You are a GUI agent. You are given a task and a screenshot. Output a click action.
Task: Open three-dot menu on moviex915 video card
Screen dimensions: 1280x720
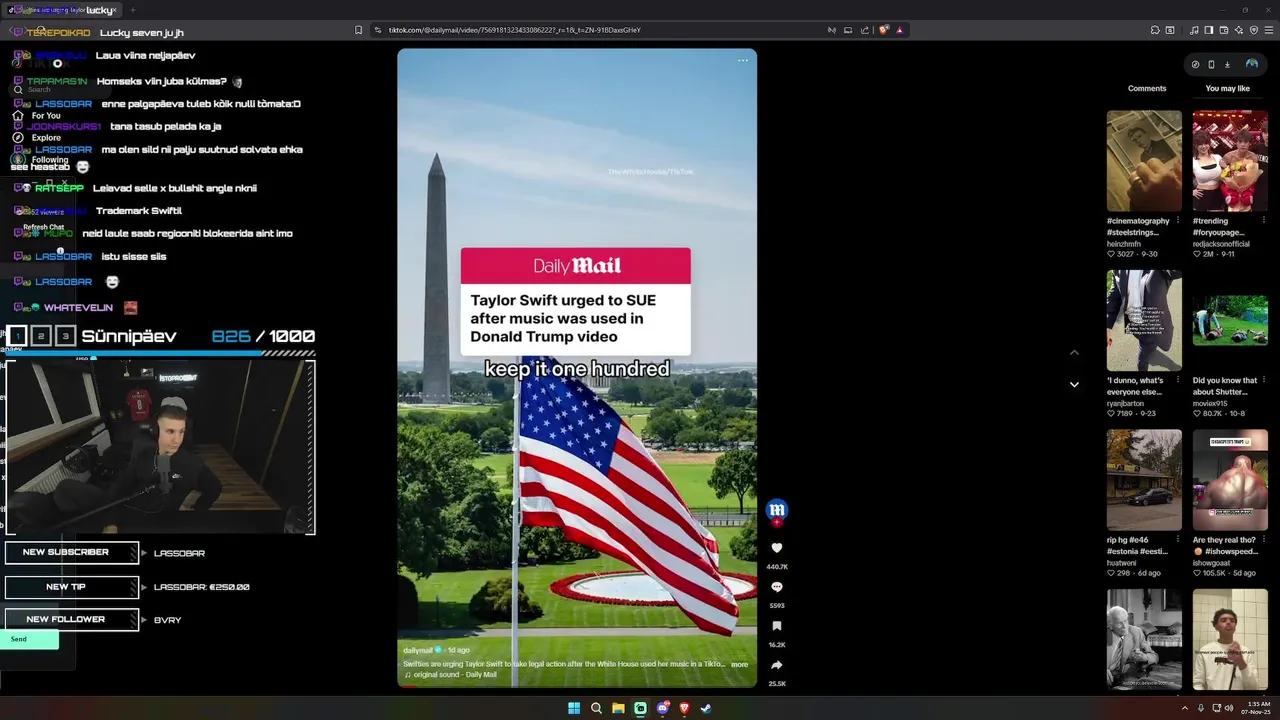click(1264, 381)
